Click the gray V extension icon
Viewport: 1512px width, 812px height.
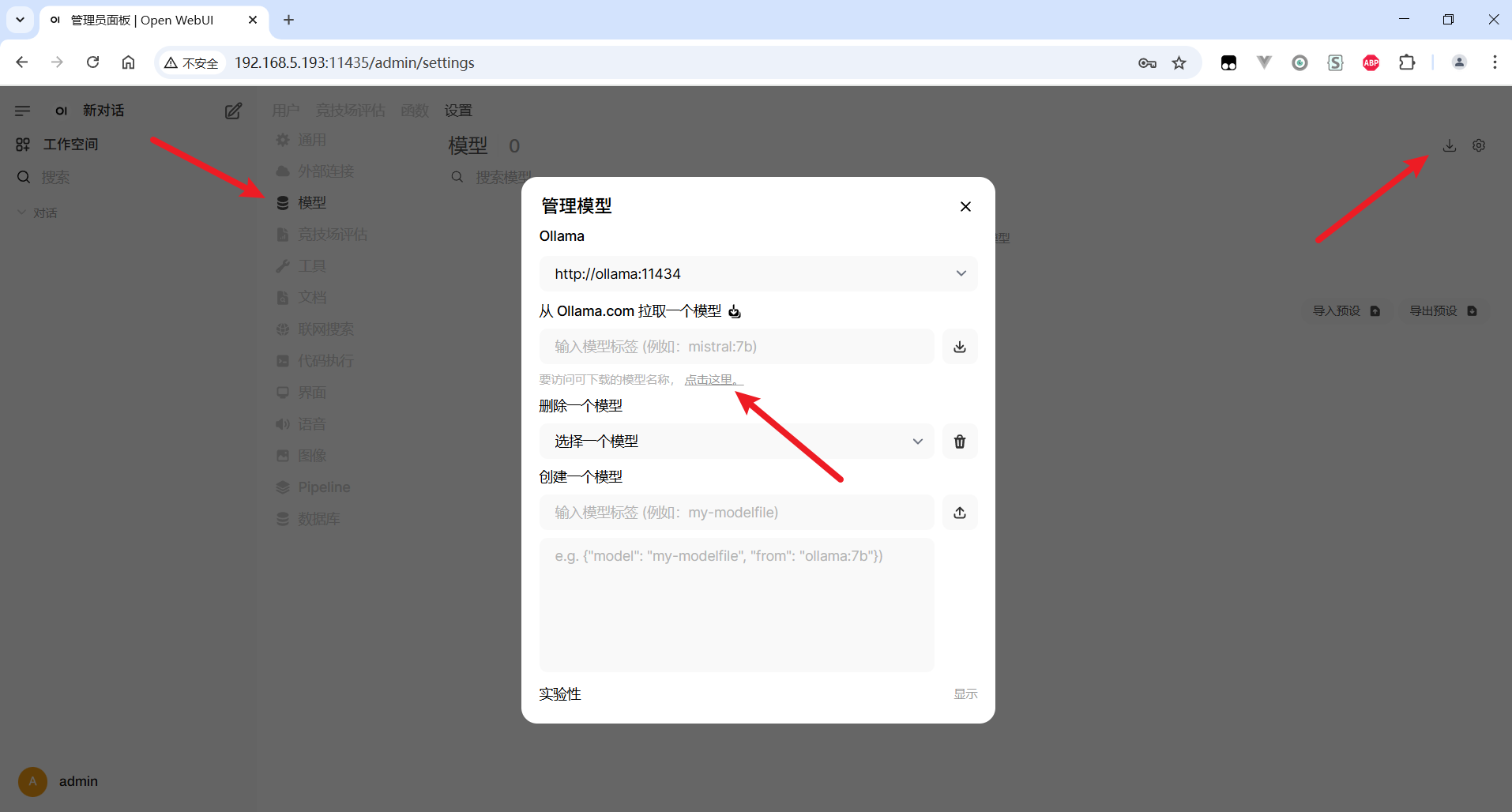tap(1264, 62)
